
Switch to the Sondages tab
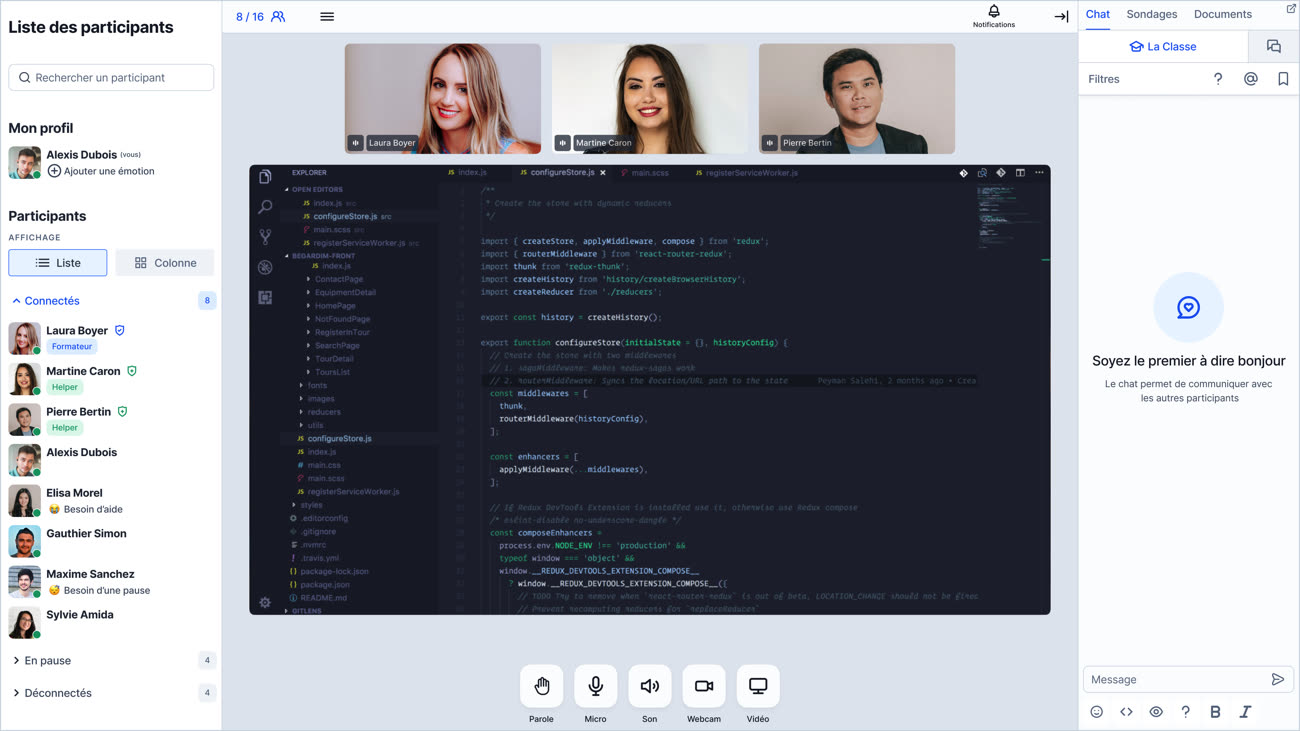tap(1152, 14)
